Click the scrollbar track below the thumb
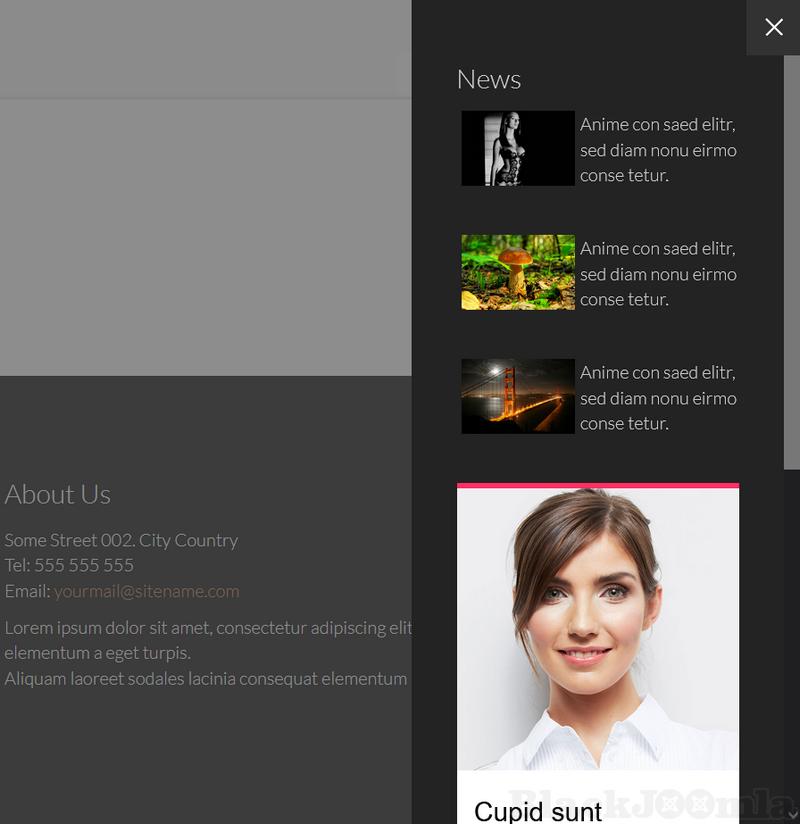The image size is (800, 824). point(791,640)
